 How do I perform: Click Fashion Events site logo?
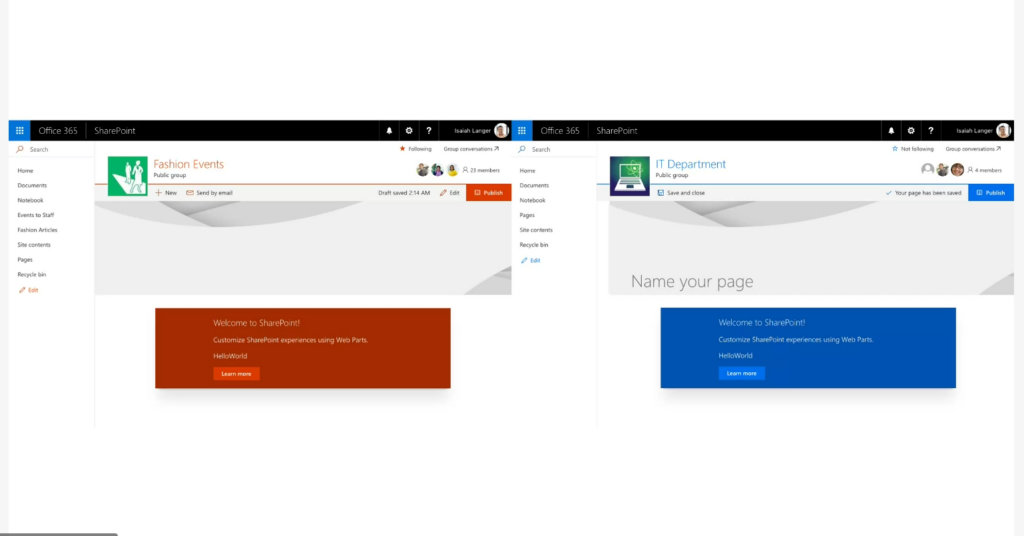[x=127, y=176]
